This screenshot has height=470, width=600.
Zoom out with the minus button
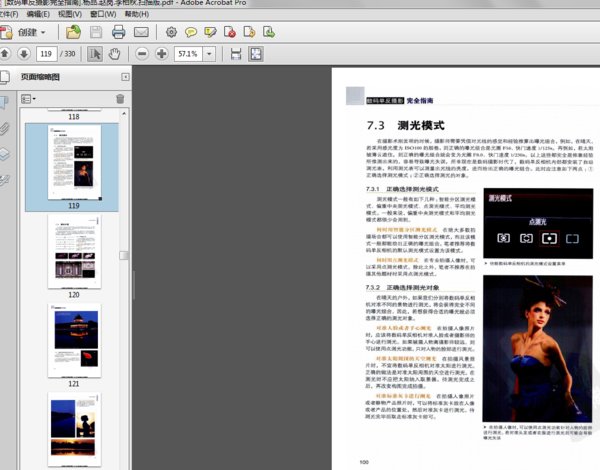click(x=141, y=53)
